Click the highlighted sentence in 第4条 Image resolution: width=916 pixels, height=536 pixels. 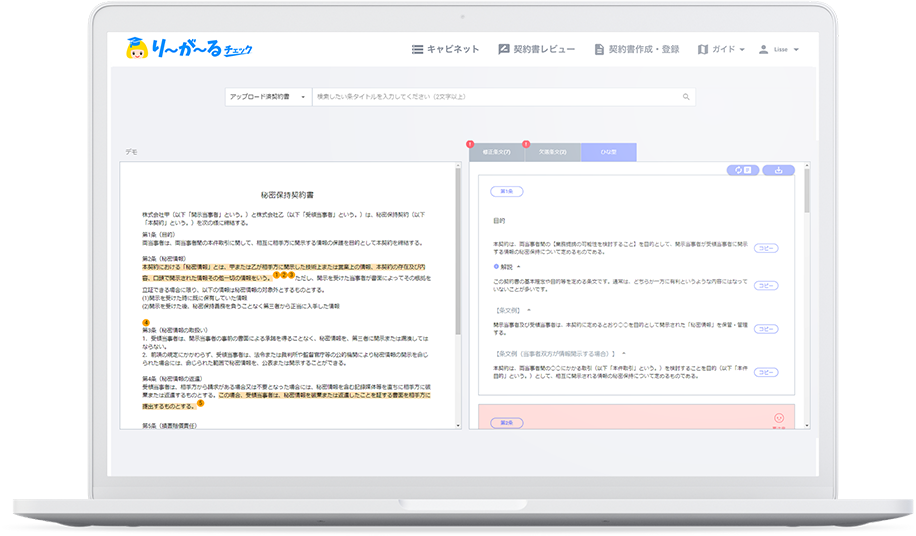coord(286,401)
